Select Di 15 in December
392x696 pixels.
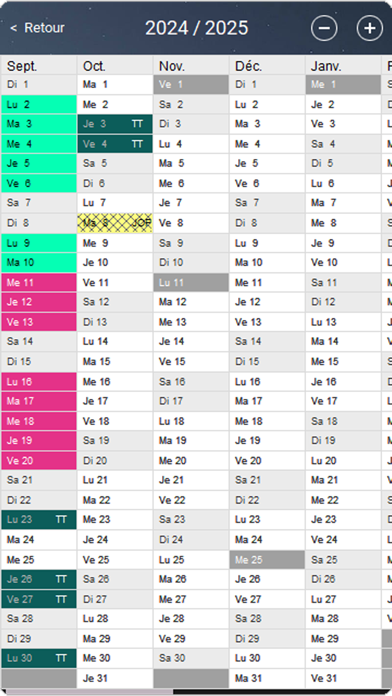pyautogui.click(x=267, y=361)
